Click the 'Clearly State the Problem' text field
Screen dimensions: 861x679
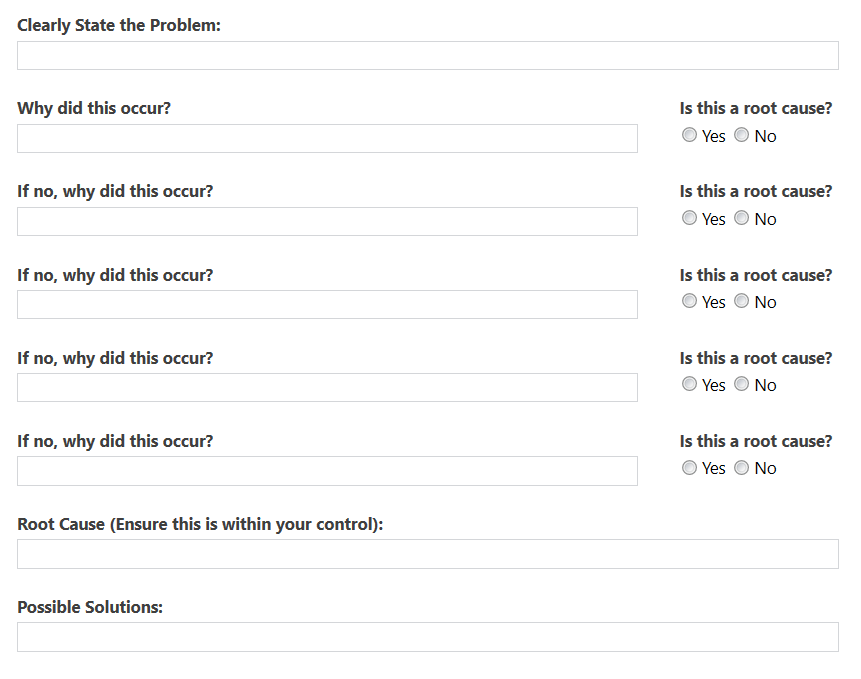click(x=428, y=55)
